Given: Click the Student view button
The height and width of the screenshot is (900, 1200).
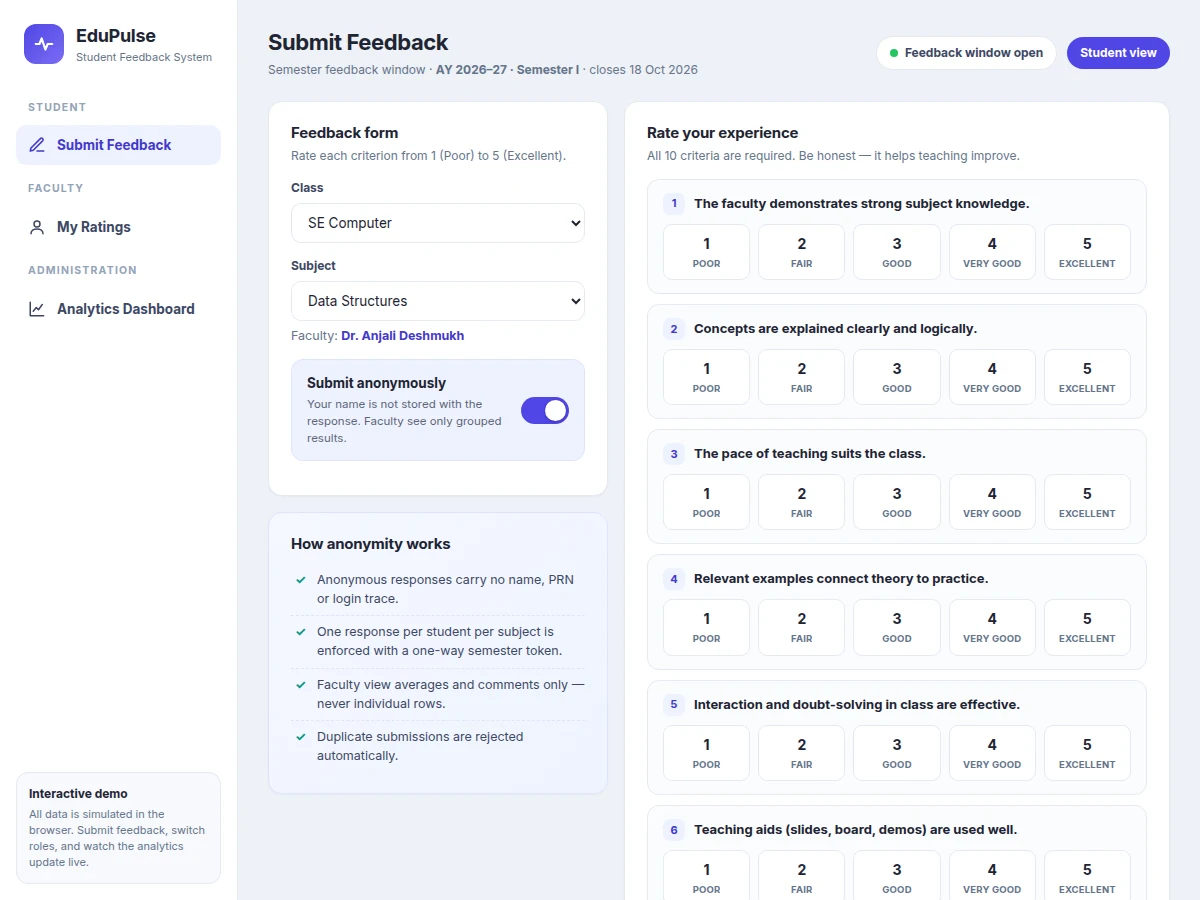Looking at the screenshot, I should pyautogui.click(x=1118, y=53).
